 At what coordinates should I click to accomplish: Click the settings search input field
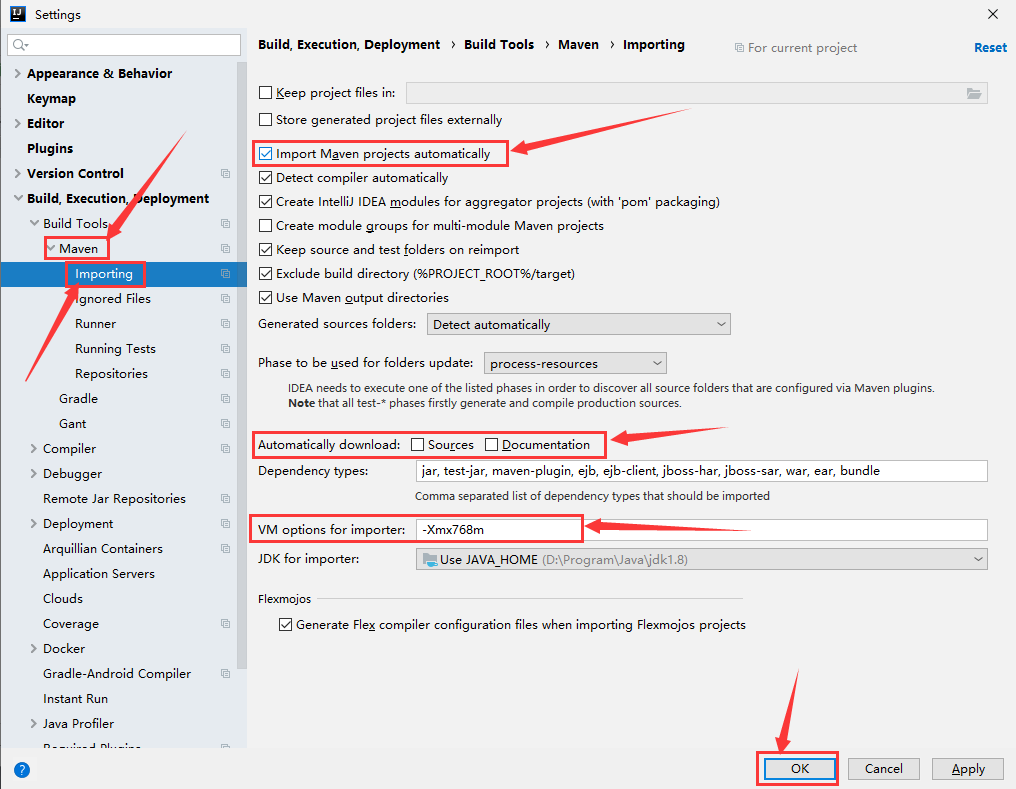click(124, 45)
